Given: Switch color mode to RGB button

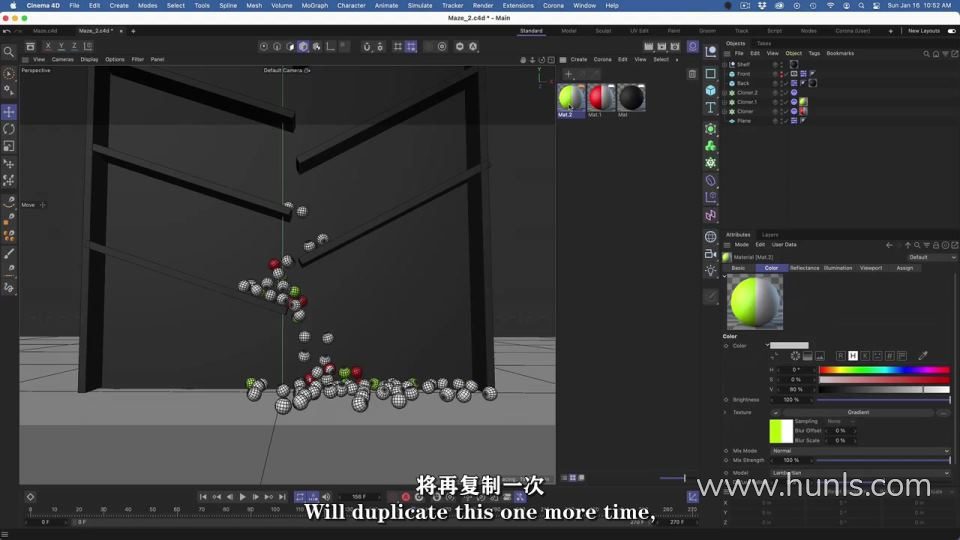Looking at the screenshot, I should [x=841, y=356].
